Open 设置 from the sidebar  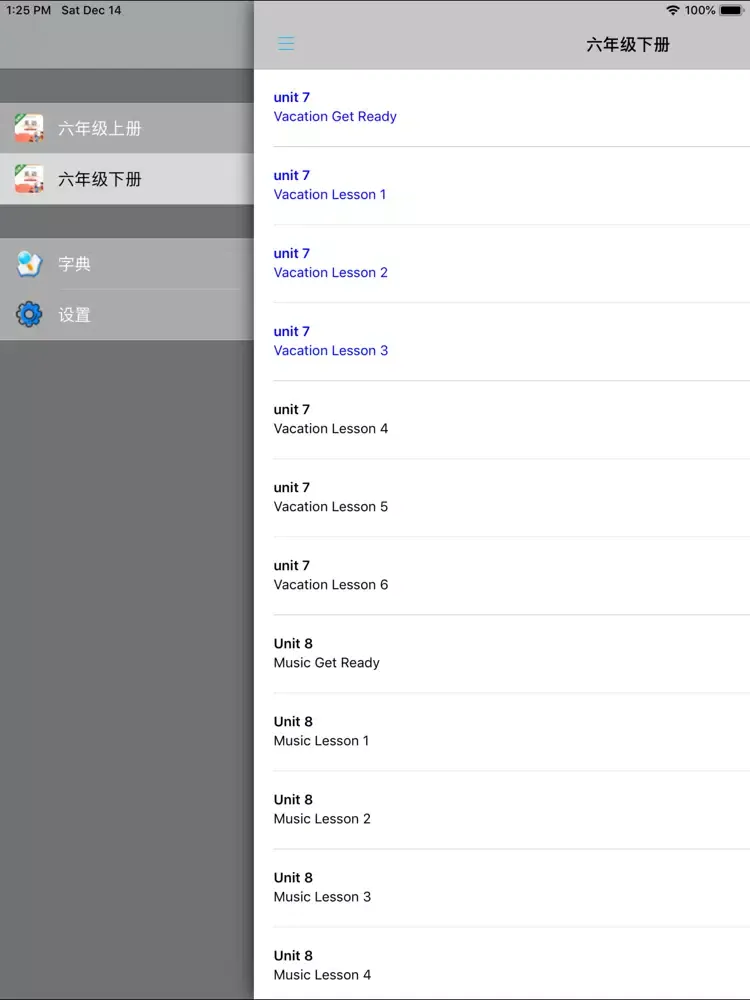(127, 314)
